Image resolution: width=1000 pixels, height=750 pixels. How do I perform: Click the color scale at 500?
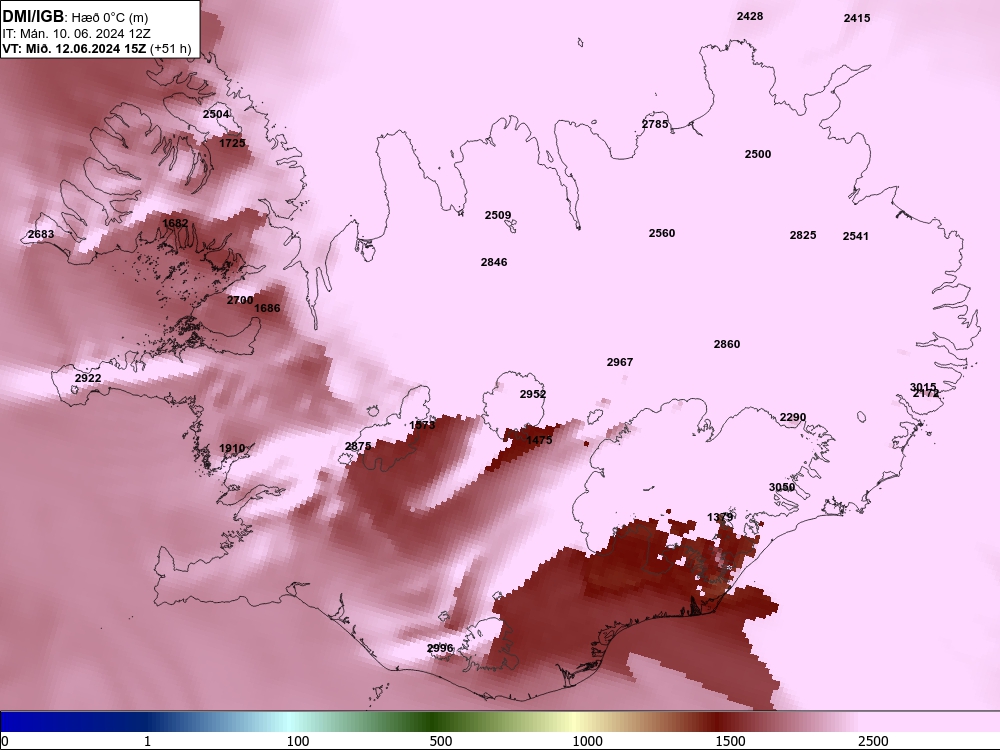click(441, 741)
